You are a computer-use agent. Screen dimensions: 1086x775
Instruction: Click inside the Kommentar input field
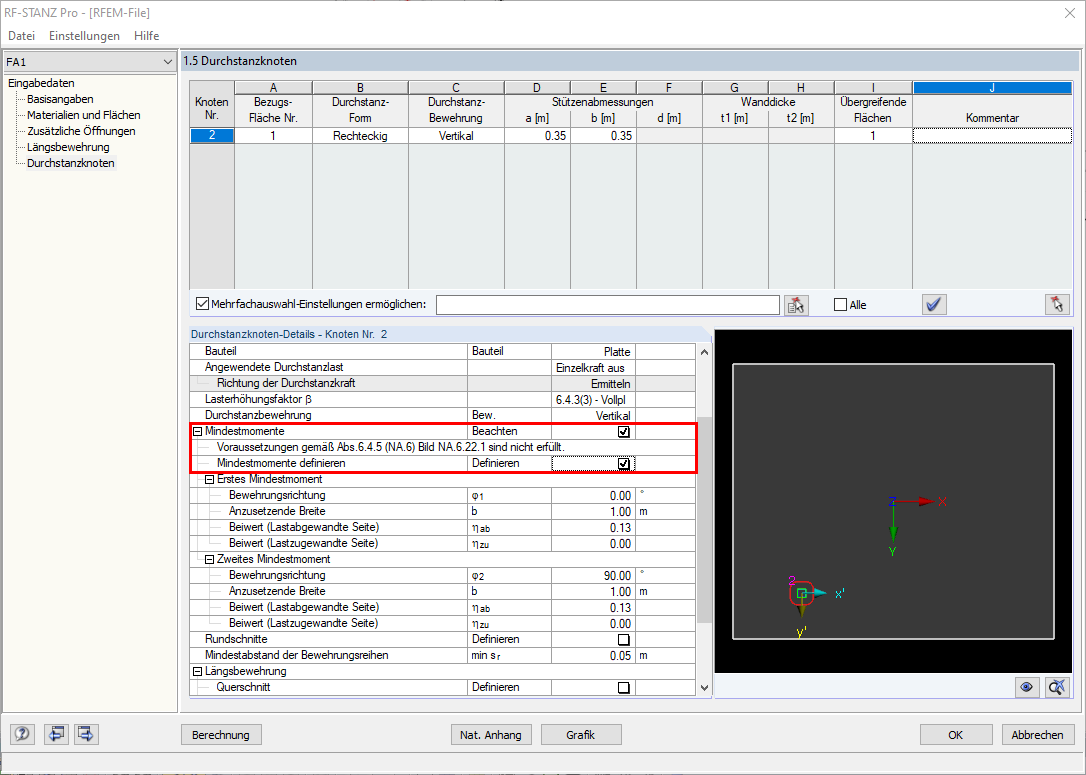pos(991,135)
